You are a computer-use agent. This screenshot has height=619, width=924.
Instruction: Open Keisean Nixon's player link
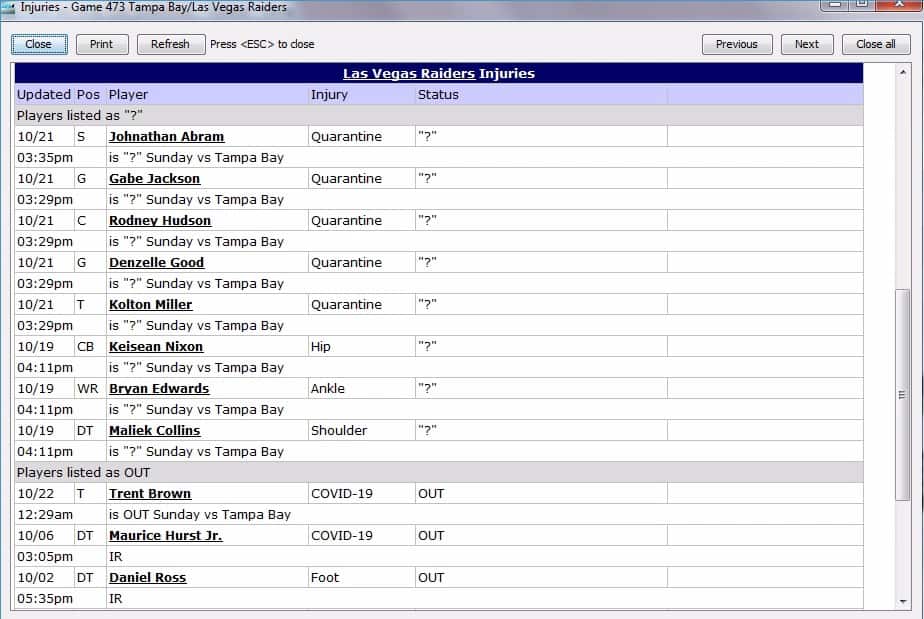coord(156,347)
